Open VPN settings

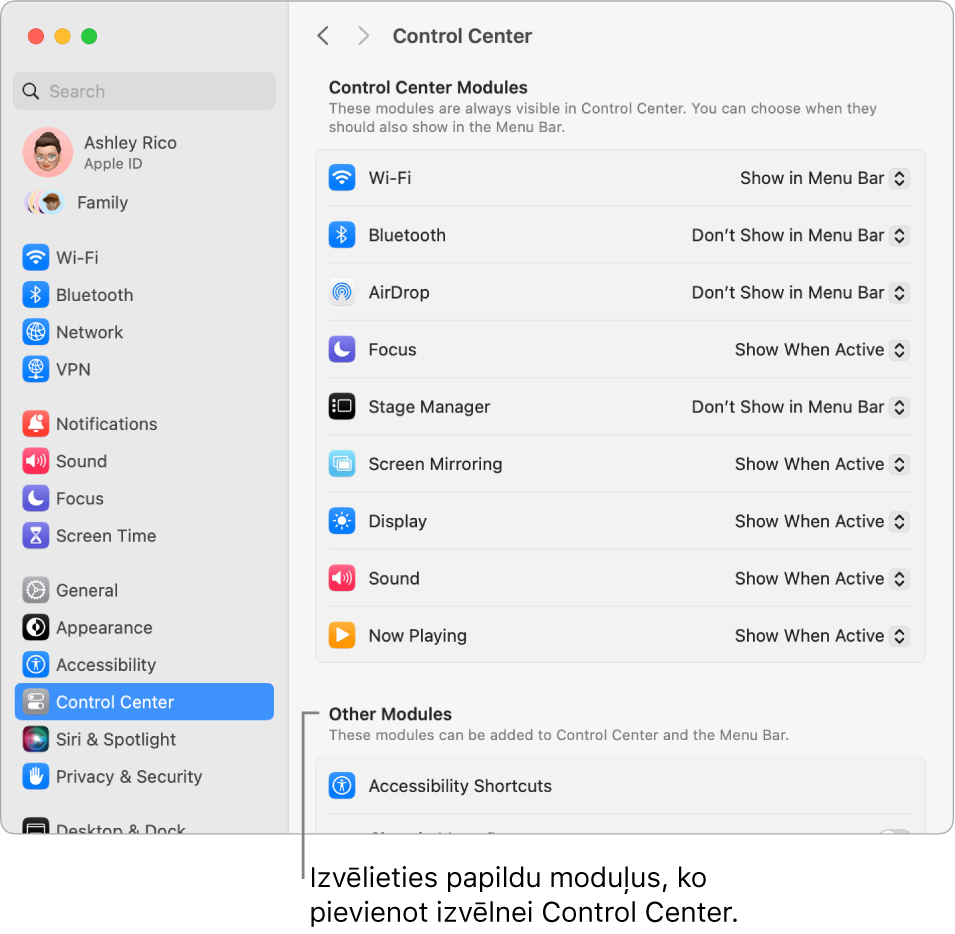tap(35, 369)
